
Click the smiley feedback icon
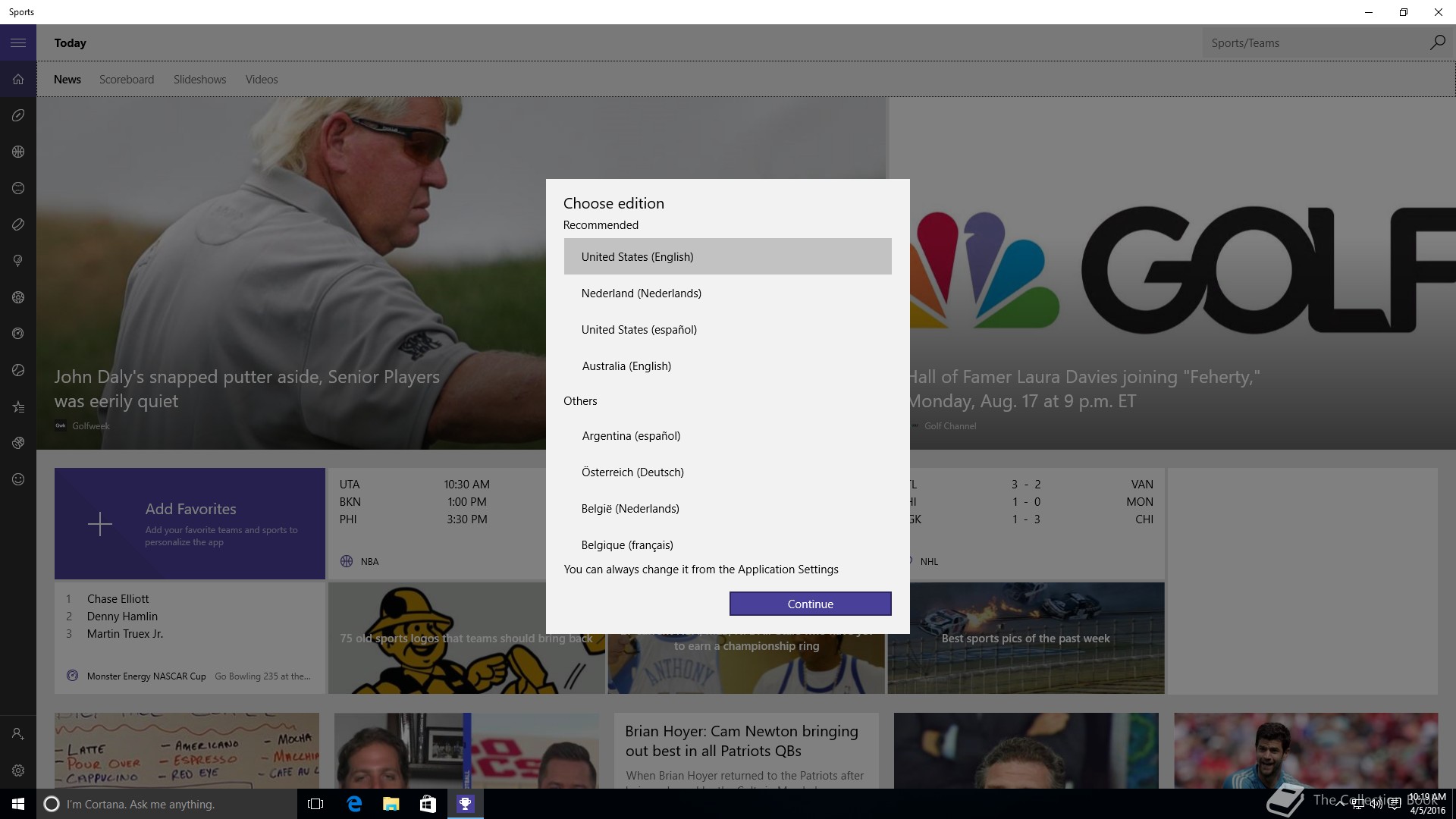pyautogui.click(x=18, y=479)
